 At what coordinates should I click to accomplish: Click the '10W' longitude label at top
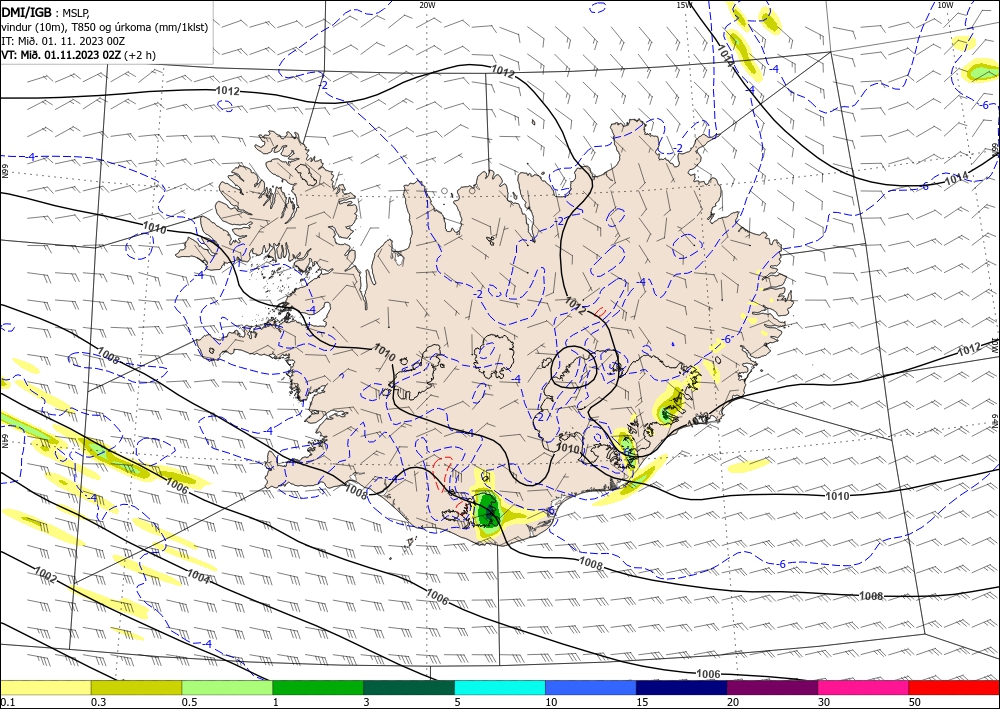tap(945, 5)
